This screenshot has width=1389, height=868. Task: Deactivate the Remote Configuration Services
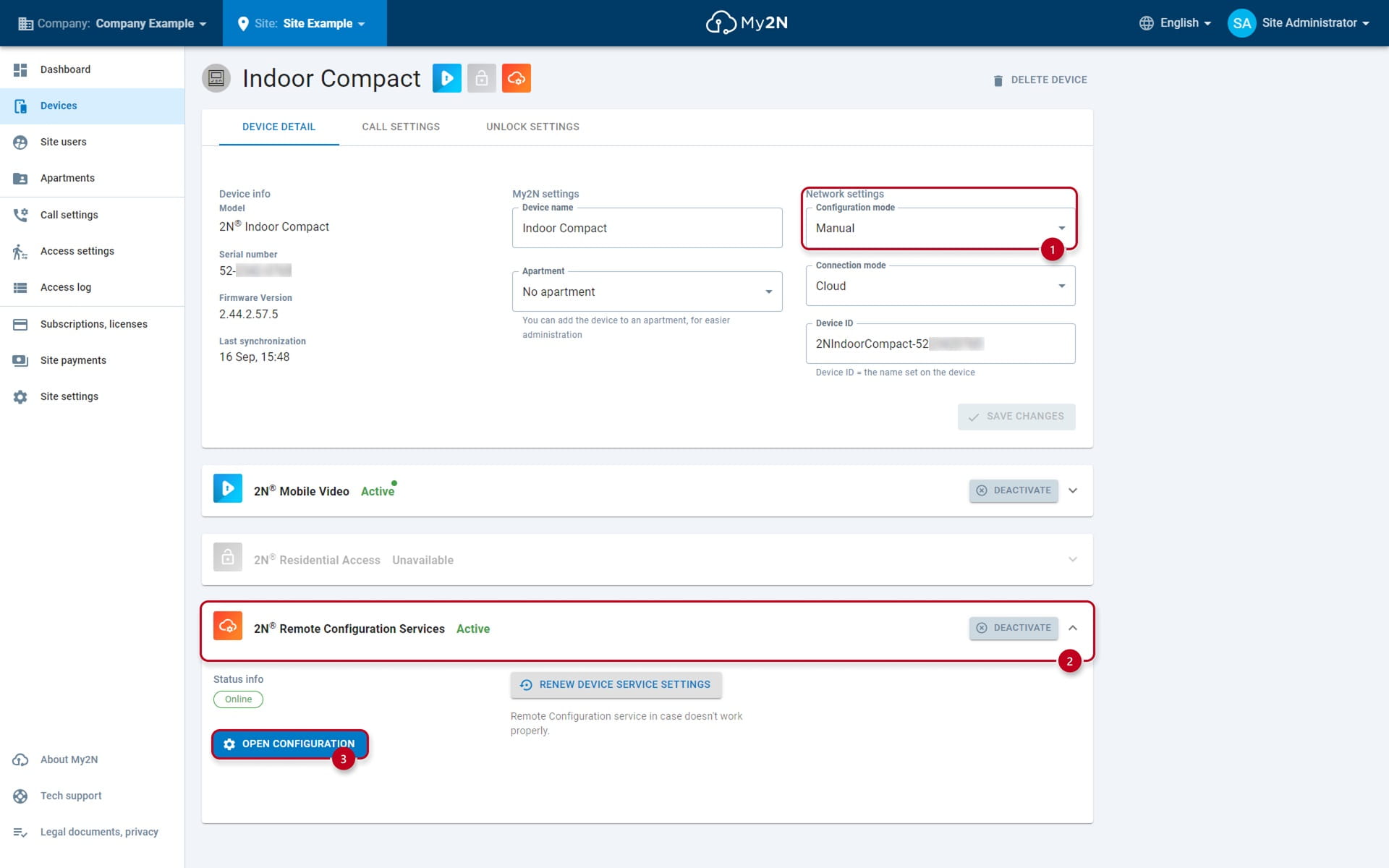pos(1014,628)
